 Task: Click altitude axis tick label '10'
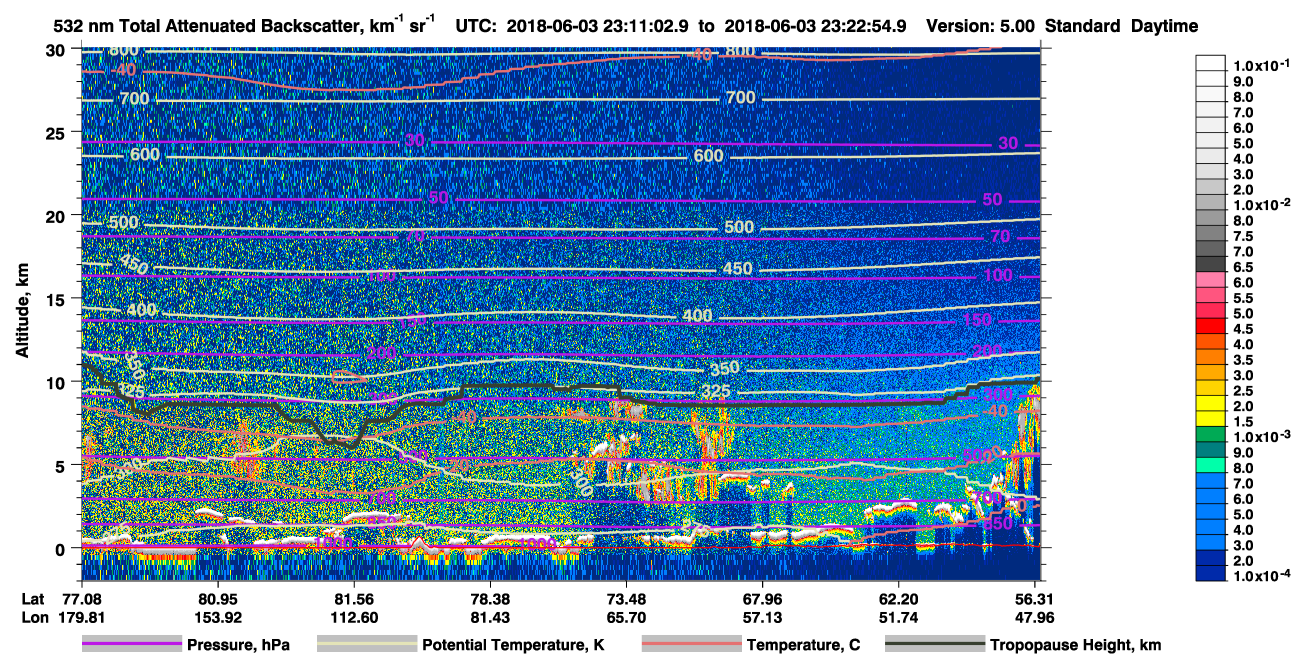point(58,382)
